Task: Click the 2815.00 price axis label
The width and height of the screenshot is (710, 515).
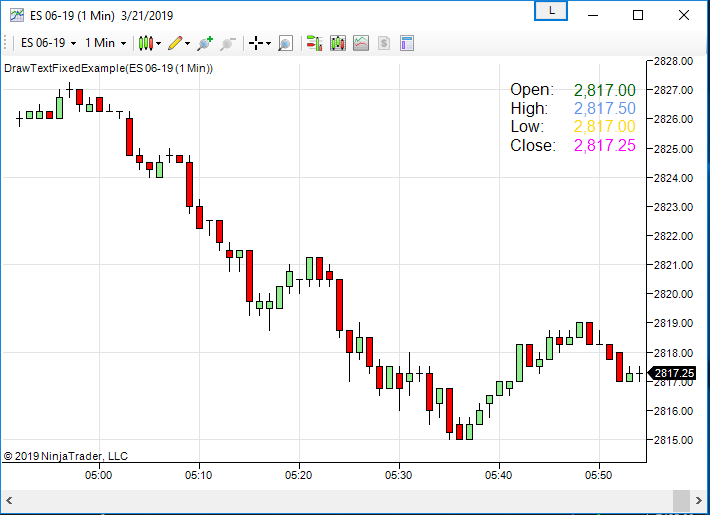Action: pyautogui.click(x=673, y=440)
